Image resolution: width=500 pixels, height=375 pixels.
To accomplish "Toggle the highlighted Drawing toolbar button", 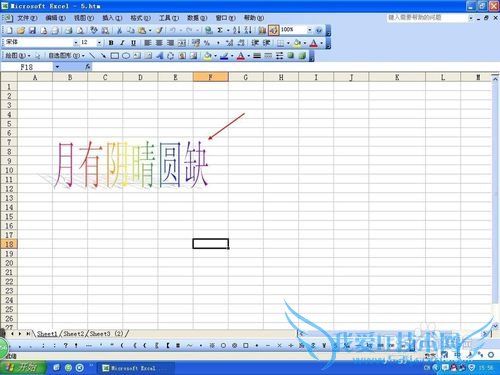I will click(x=273, y=30).
